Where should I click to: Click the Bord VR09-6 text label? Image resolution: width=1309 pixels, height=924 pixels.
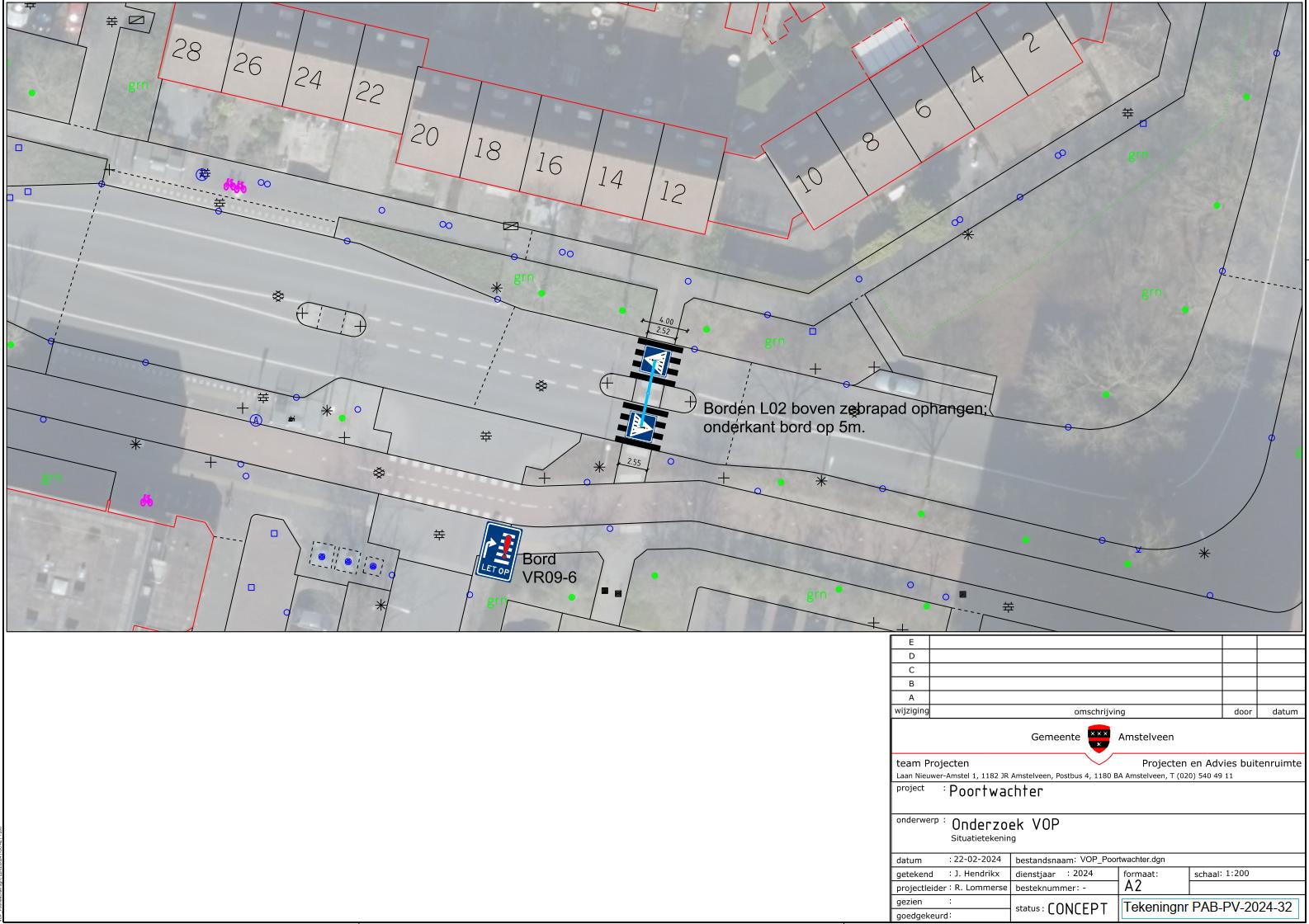point(549,568)
